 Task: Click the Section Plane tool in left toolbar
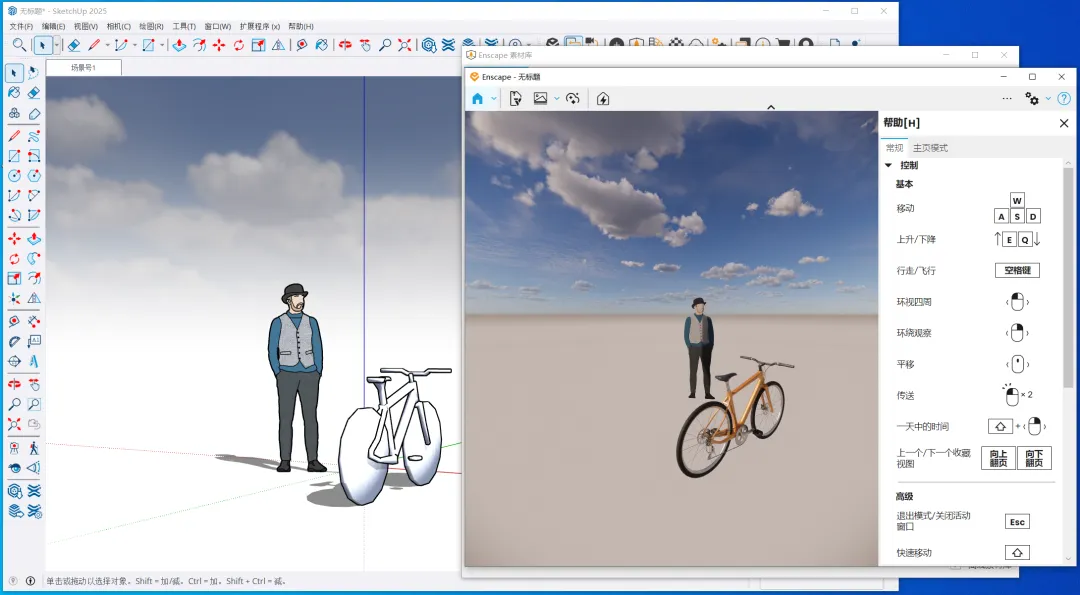coord(14,361)
